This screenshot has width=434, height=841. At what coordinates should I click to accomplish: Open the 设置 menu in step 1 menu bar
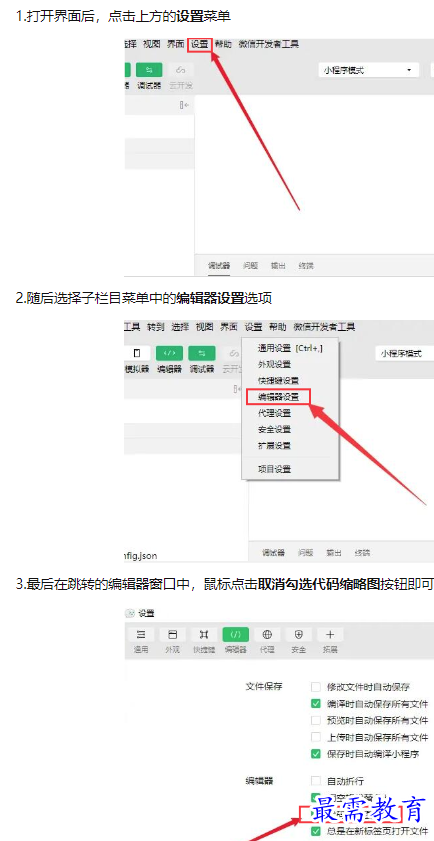point(200,44)
